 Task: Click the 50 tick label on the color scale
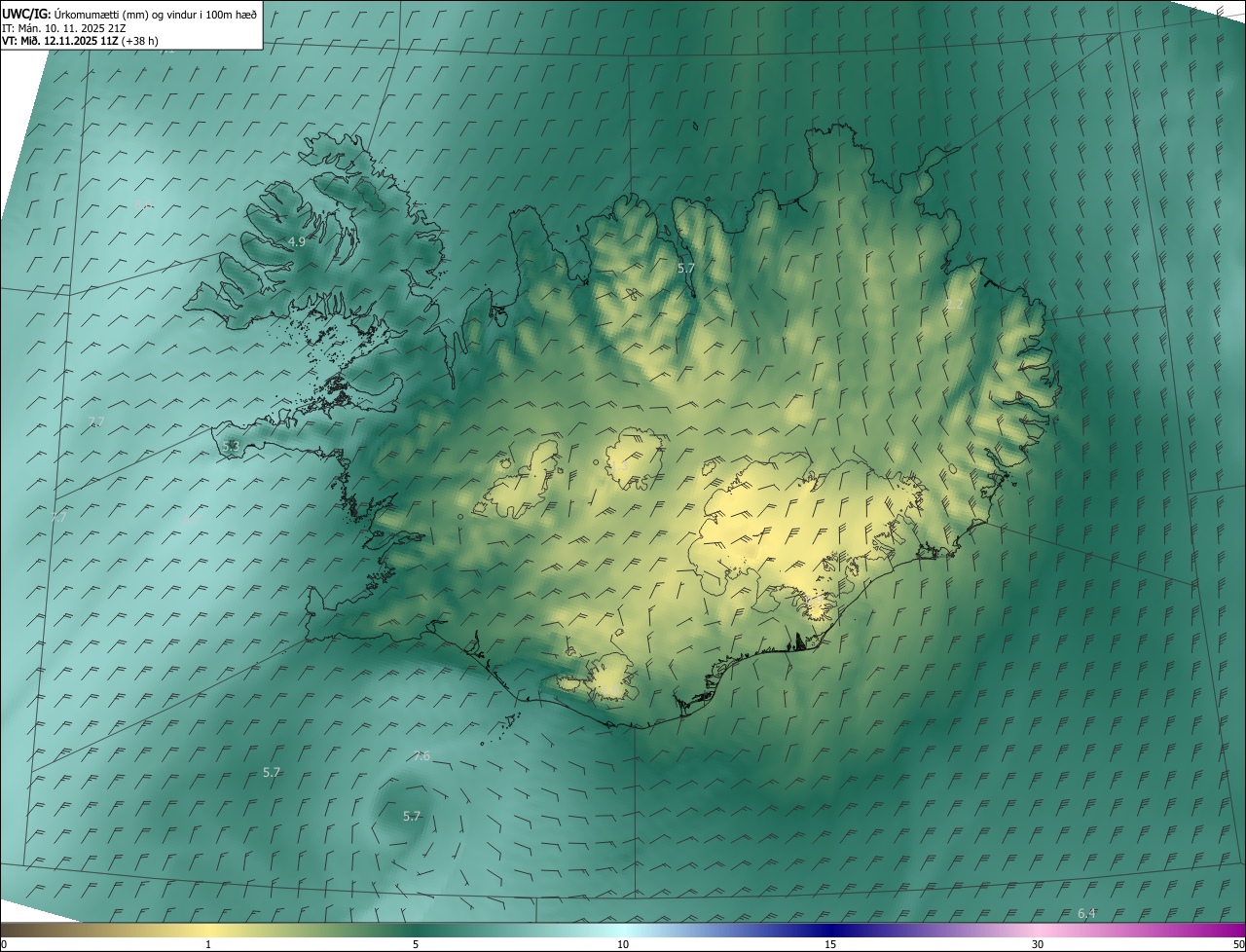point(1238,944)
